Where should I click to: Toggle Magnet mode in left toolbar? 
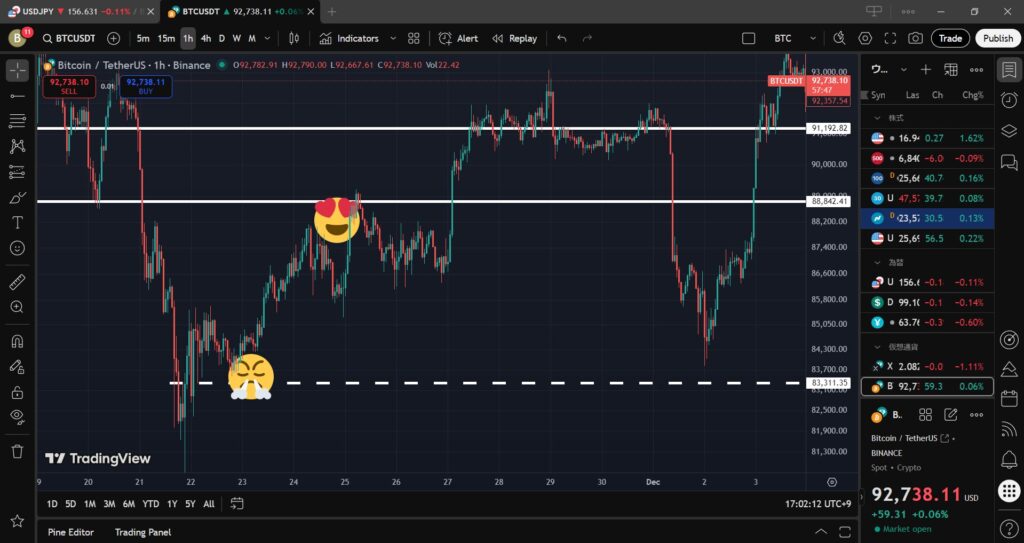pyautogui.click(x=17, y=341)
